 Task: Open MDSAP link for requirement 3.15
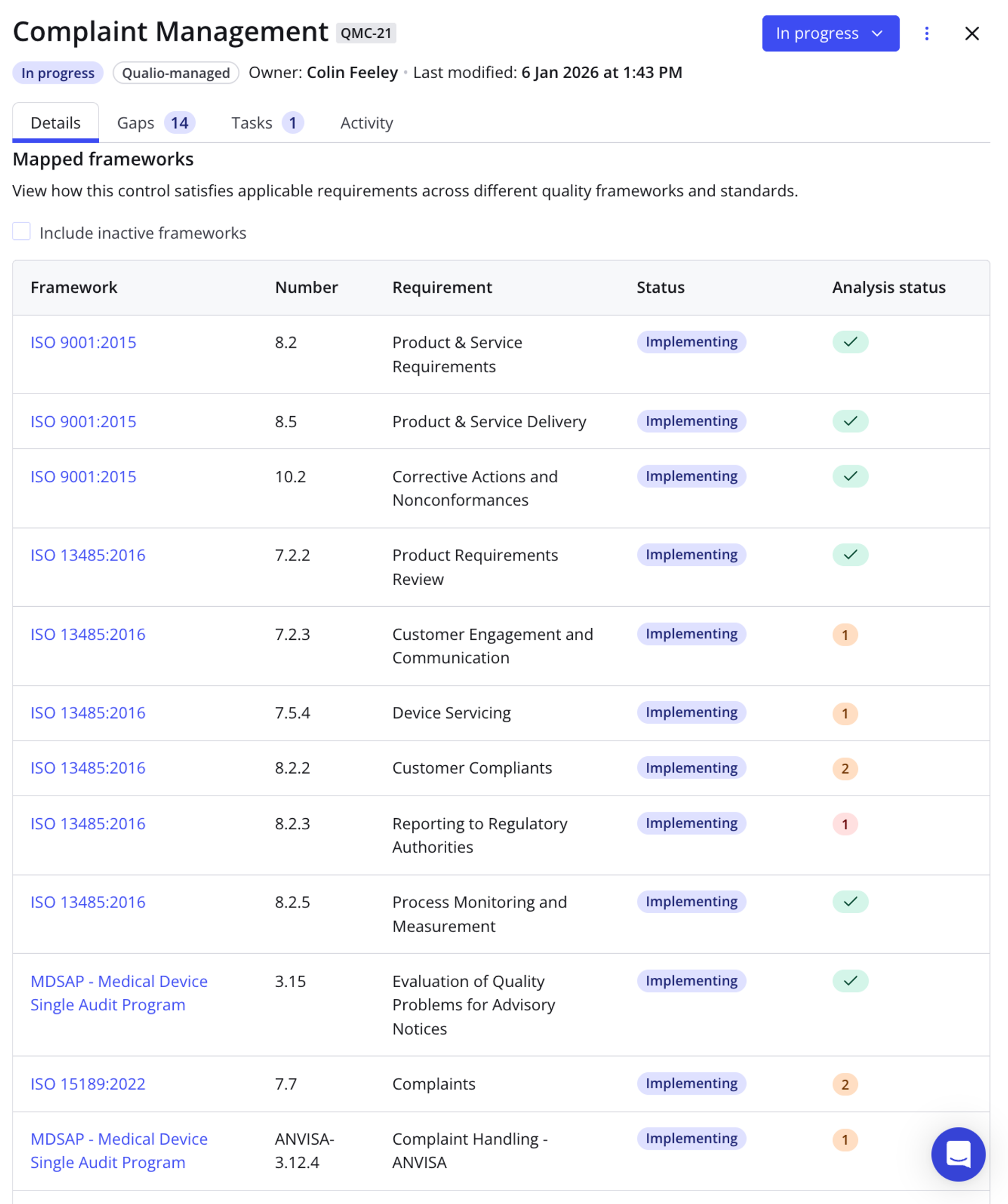(x=119, y=993)
